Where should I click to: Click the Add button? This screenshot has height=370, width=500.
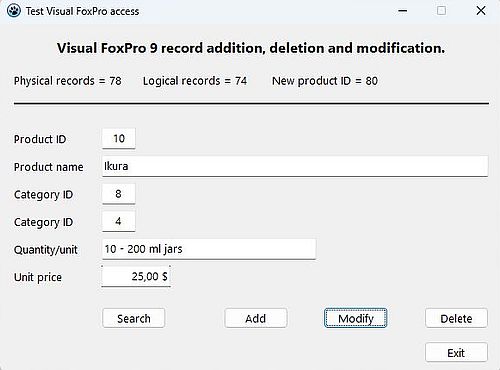pyautogui.click(x=256, y=318)
